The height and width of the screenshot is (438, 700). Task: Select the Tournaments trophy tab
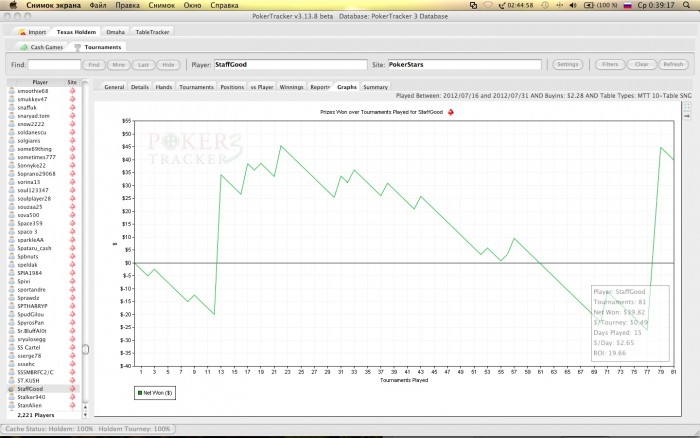coord(98,47)
